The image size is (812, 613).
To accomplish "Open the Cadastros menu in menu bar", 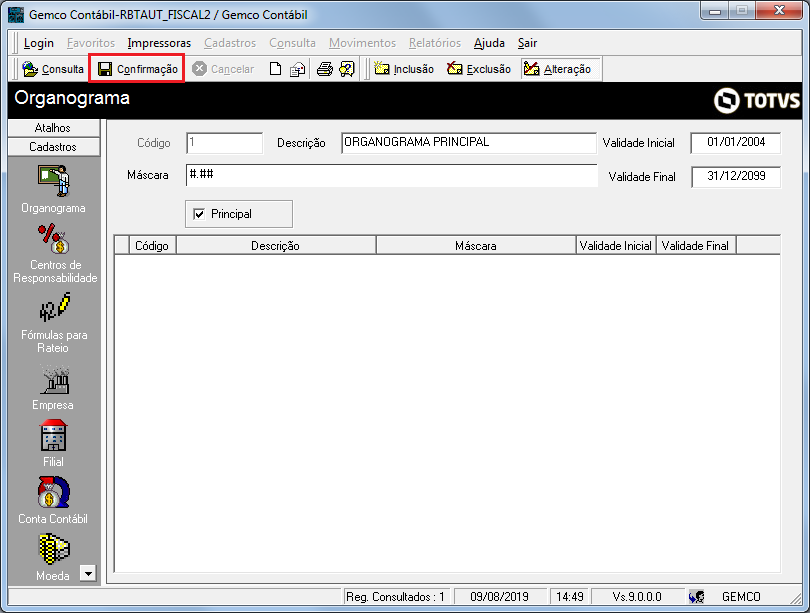I will (230, 43).
